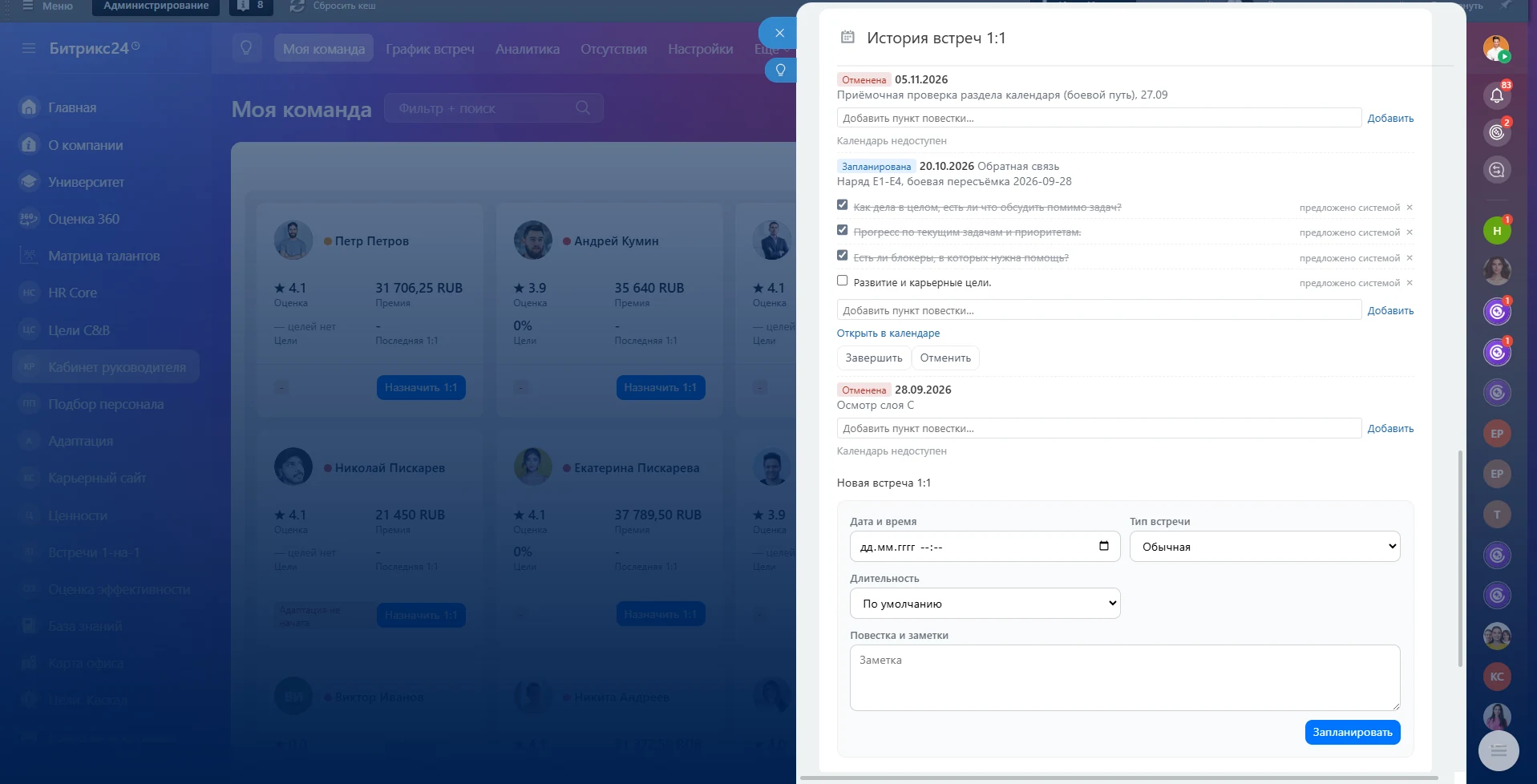The height and width of the screenshot is (784, 1537).
Task: Click Добавить for the 05.11.2026 meeting
Action: point(1390,118)
